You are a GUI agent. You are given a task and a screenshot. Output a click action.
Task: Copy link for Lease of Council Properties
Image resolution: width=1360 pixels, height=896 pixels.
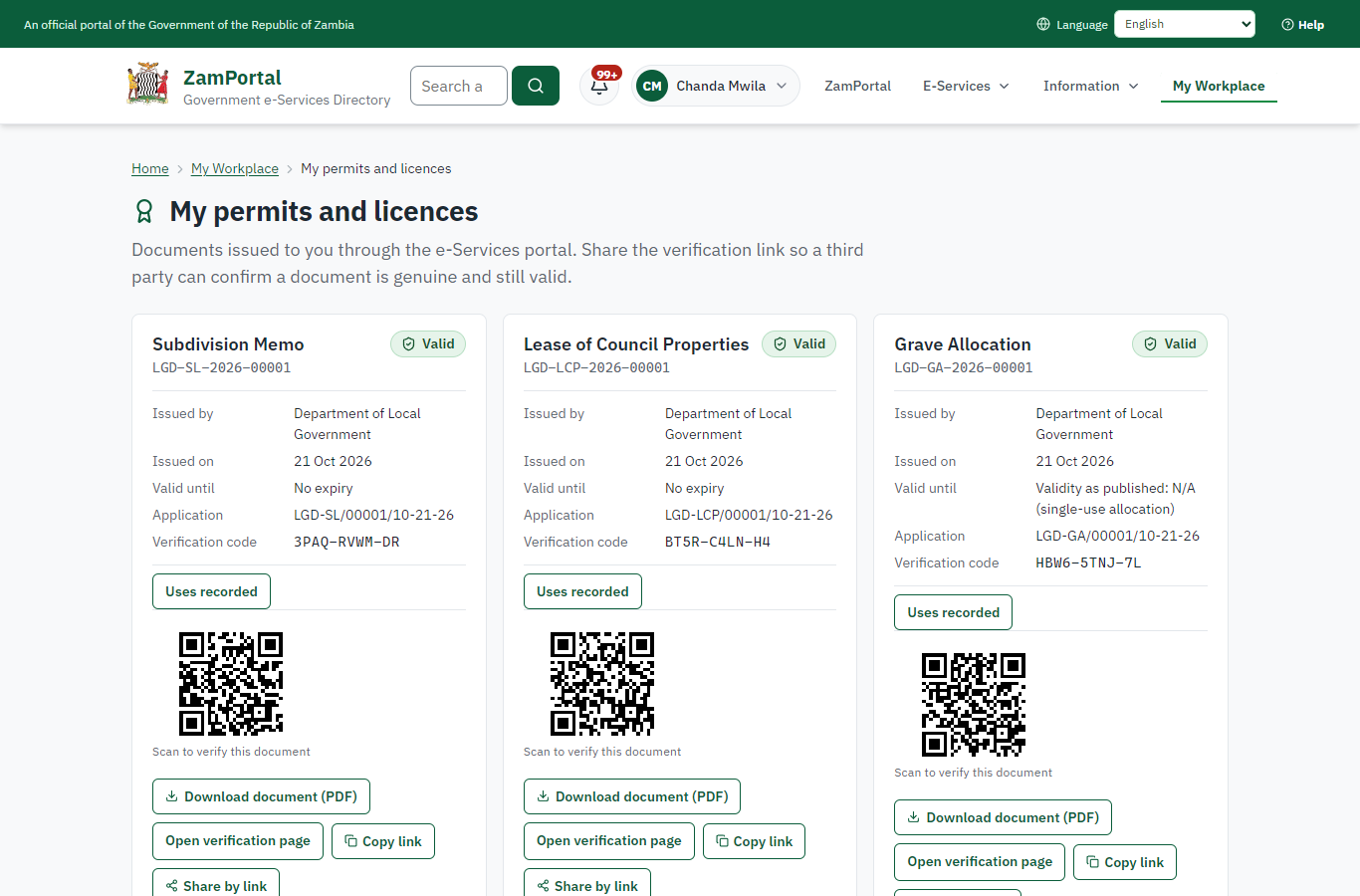point(754,841)
